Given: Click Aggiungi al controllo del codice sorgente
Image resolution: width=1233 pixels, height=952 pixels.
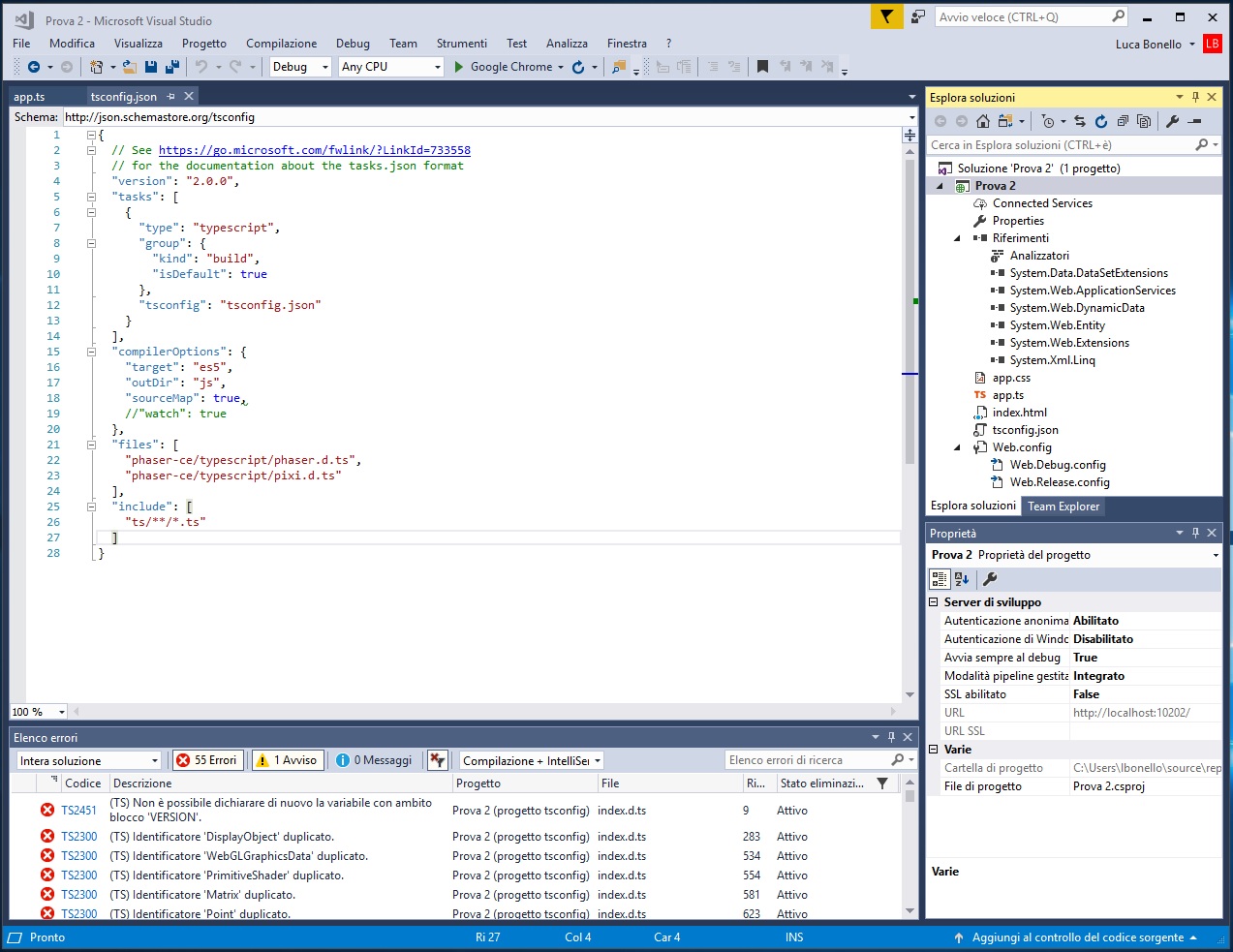Looking at the screenshot, I should click(x=1077, y=937).
